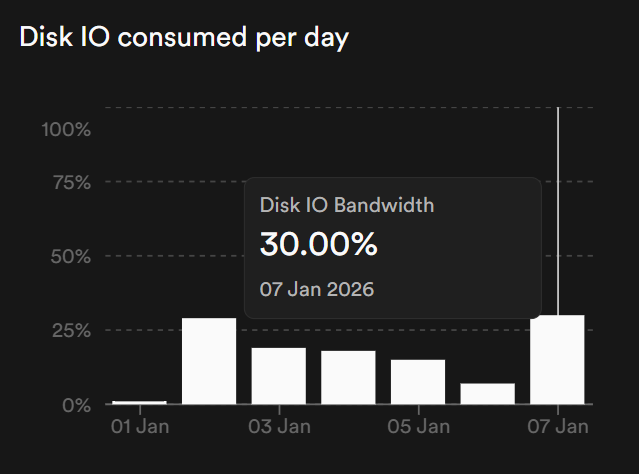Select the bar between 03 Jan and 05 Jan
Screen dimensions: 639x474
(348, 377)
